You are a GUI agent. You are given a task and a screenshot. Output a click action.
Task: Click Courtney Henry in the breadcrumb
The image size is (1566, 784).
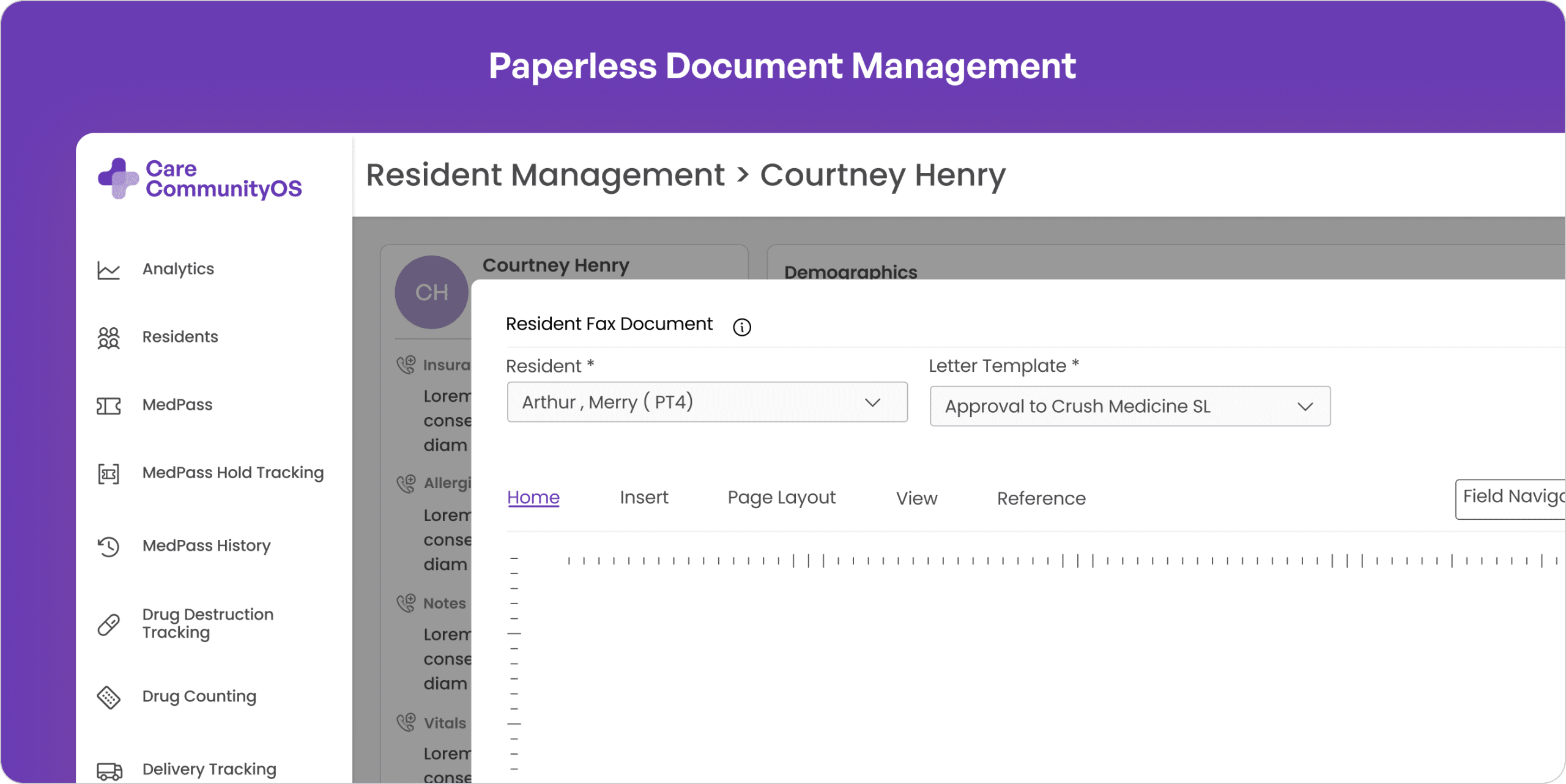pos(883,175)
